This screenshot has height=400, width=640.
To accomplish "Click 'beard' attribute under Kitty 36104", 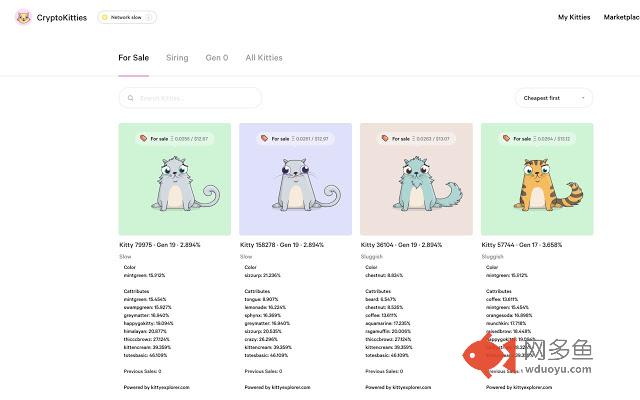I will [380, 299].
